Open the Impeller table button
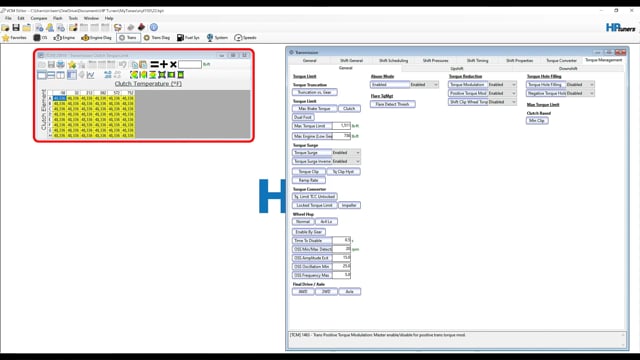Screen dimensions: 640x360 coord(349,205)
